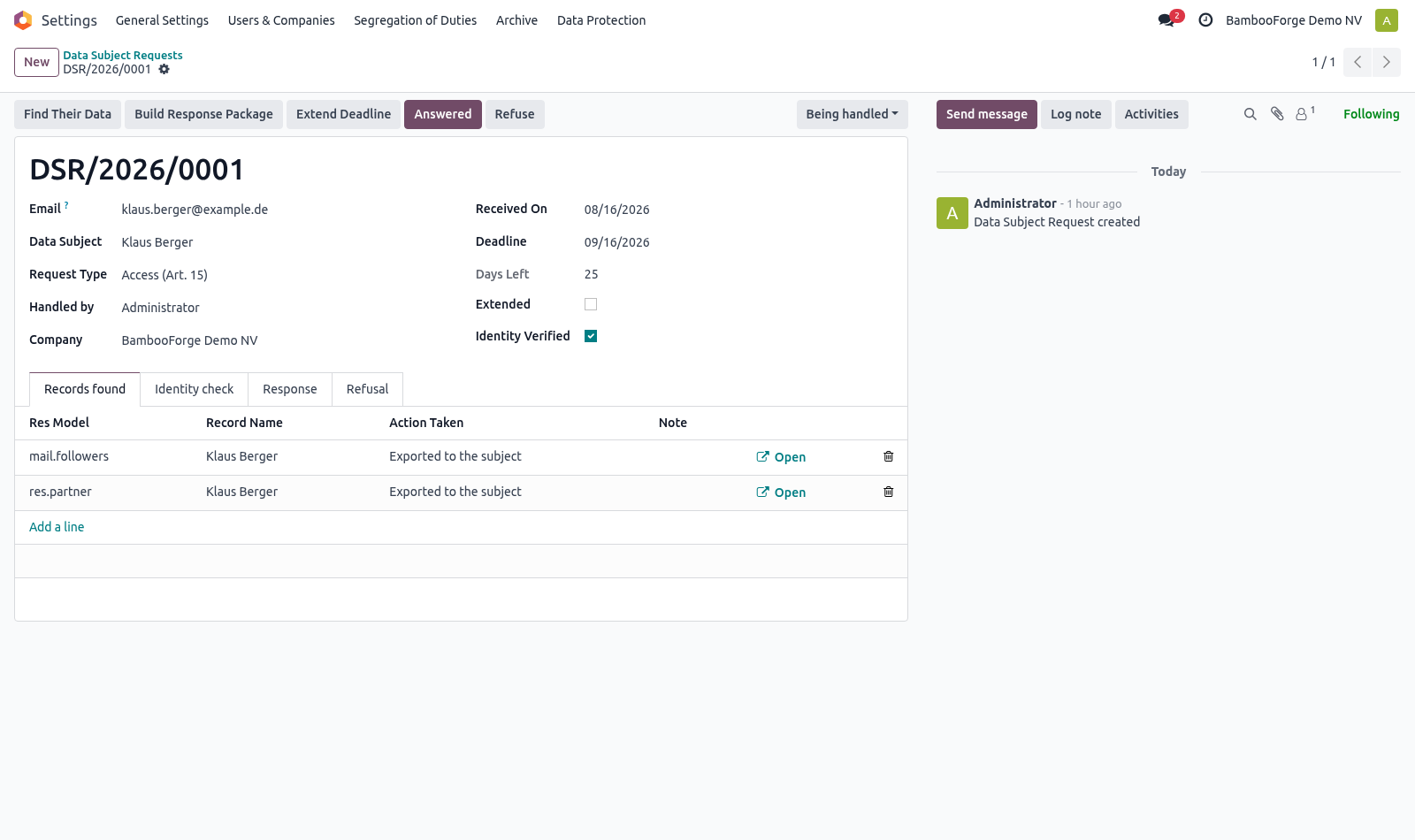This screenshot has height=840, width=1415.
Task: Open the gear actions menu beside DSR/2026/0001
Action: point(164,69)
